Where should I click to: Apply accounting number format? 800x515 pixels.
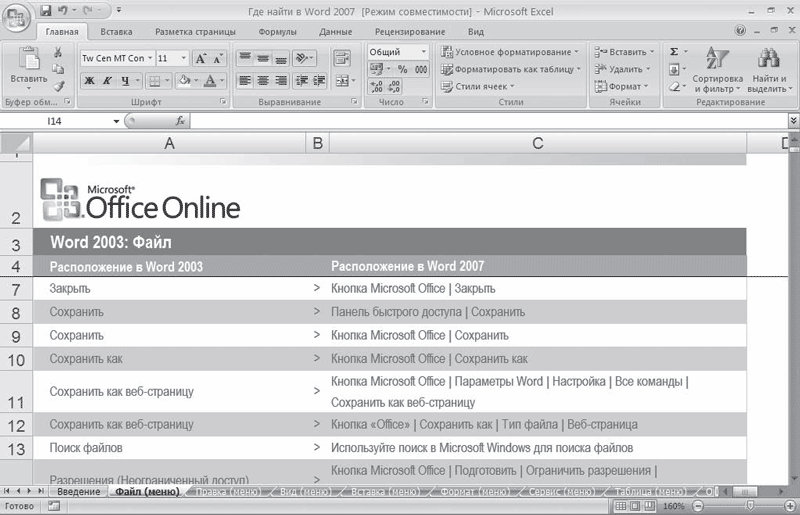(377, 69)
